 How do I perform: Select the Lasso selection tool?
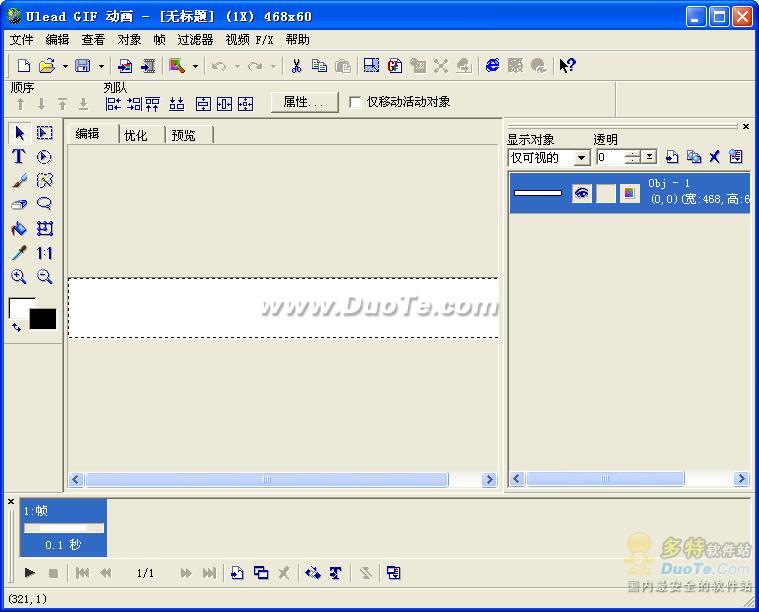44,204
